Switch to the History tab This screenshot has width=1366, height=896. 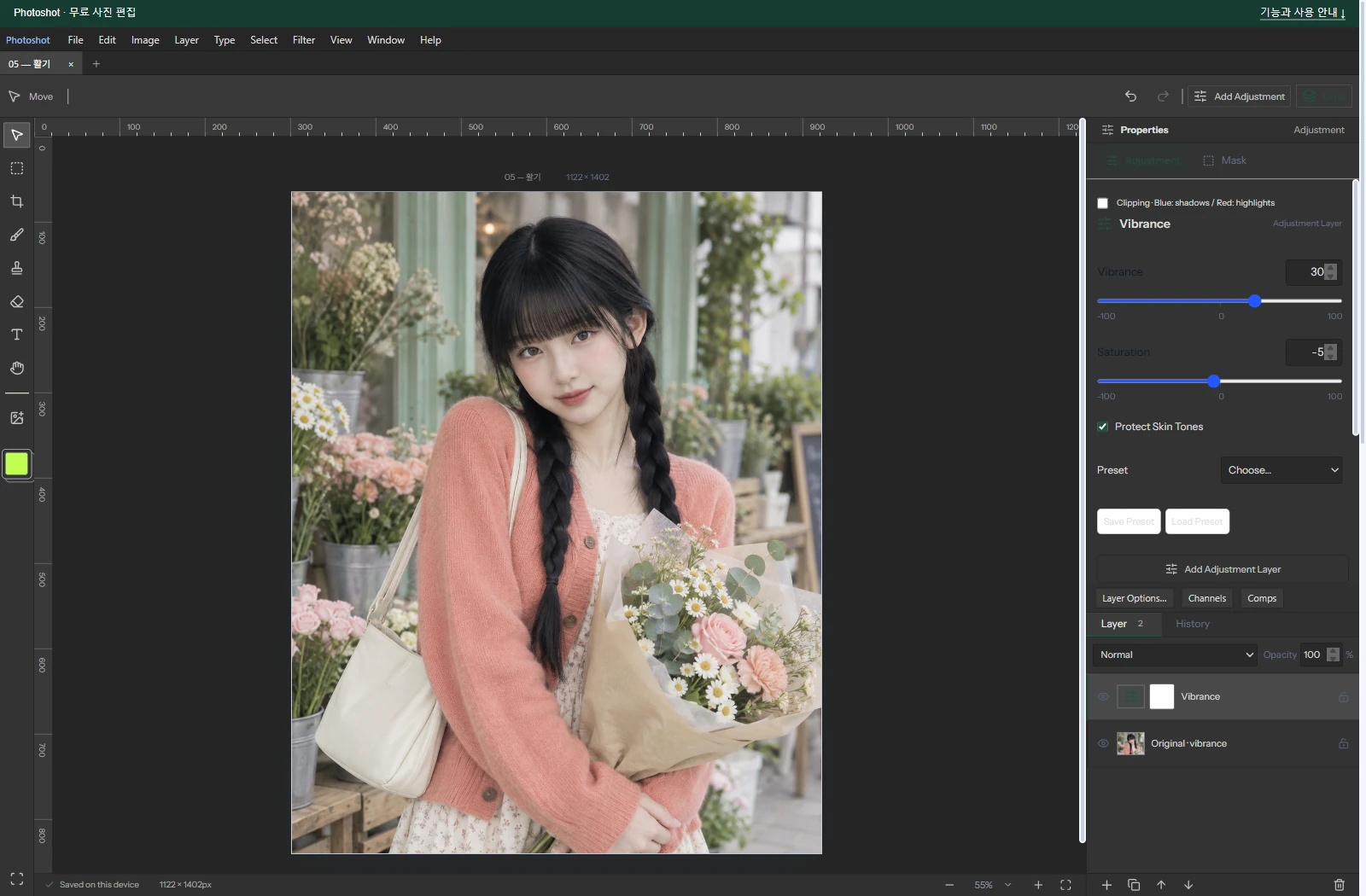pos(1193,624)
